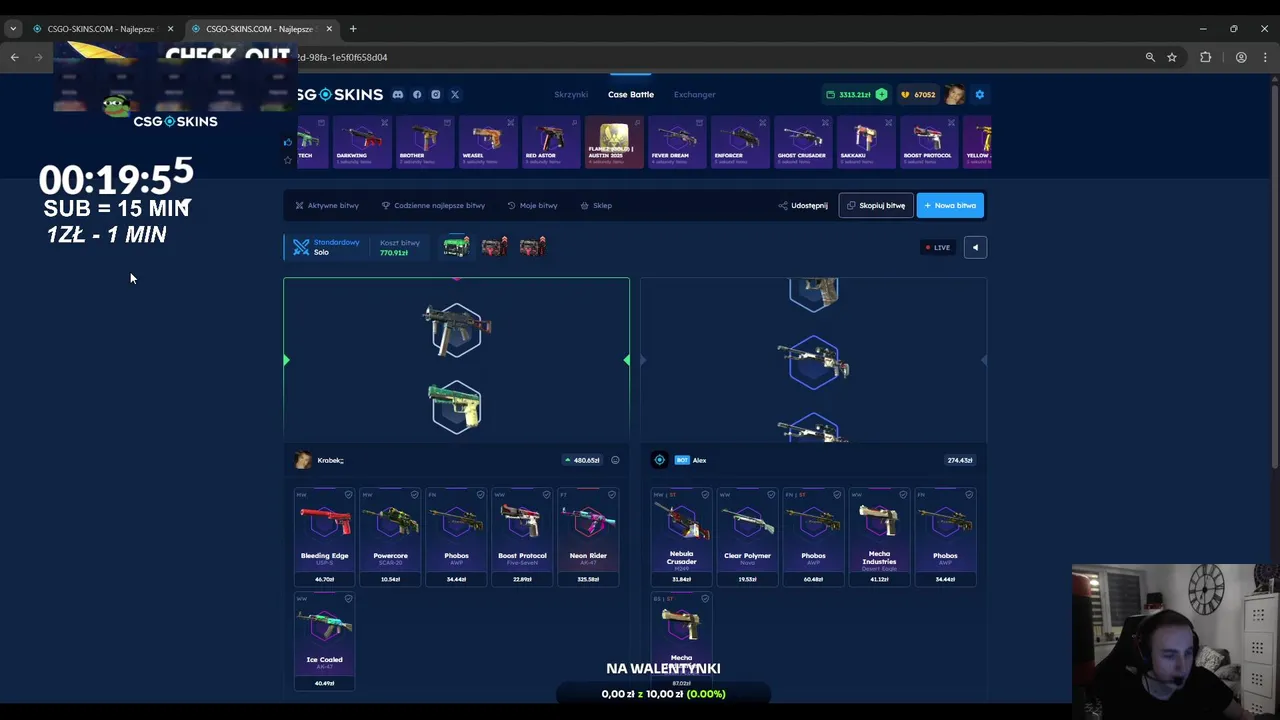Viewport: 1280px width, 720px height.
Task: Click the LIVE status indicator
Action: pyautogui.click(x=938, y=247)
